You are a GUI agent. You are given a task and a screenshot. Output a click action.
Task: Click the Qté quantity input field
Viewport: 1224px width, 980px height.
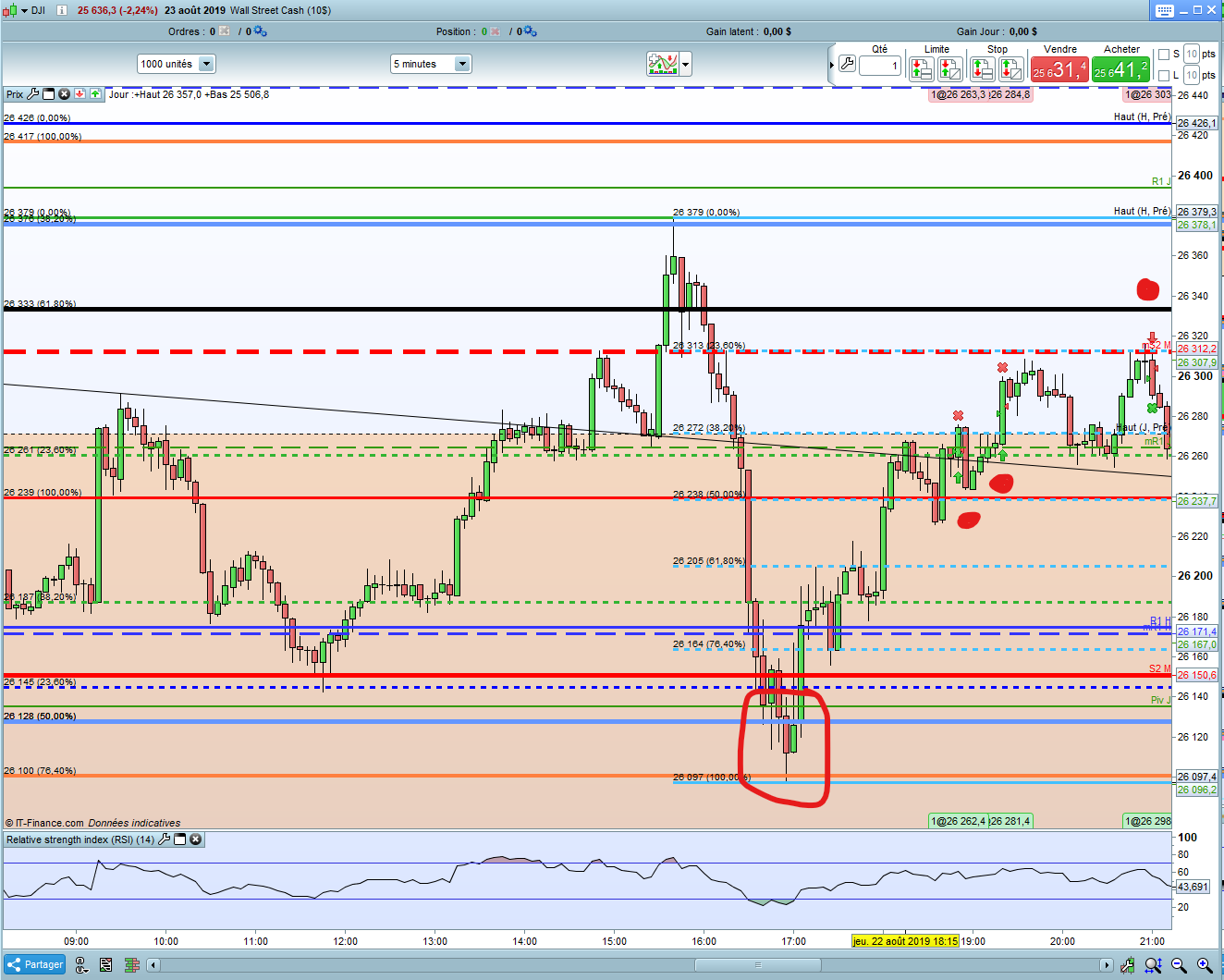(x=879, y=66)
